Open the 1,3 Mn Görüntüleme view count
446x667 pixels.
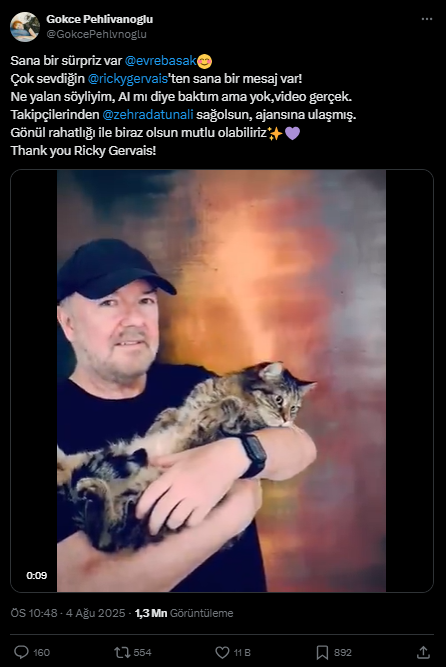(184, 613)
